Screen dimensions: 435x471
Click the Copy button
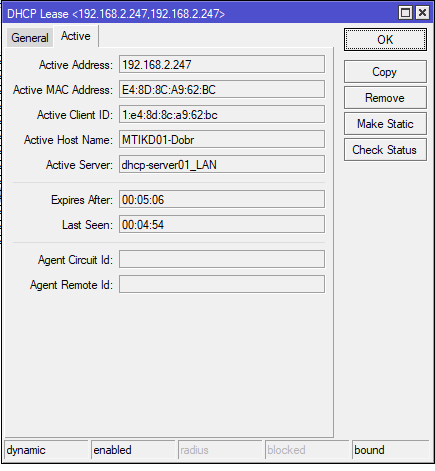[385, 72]
